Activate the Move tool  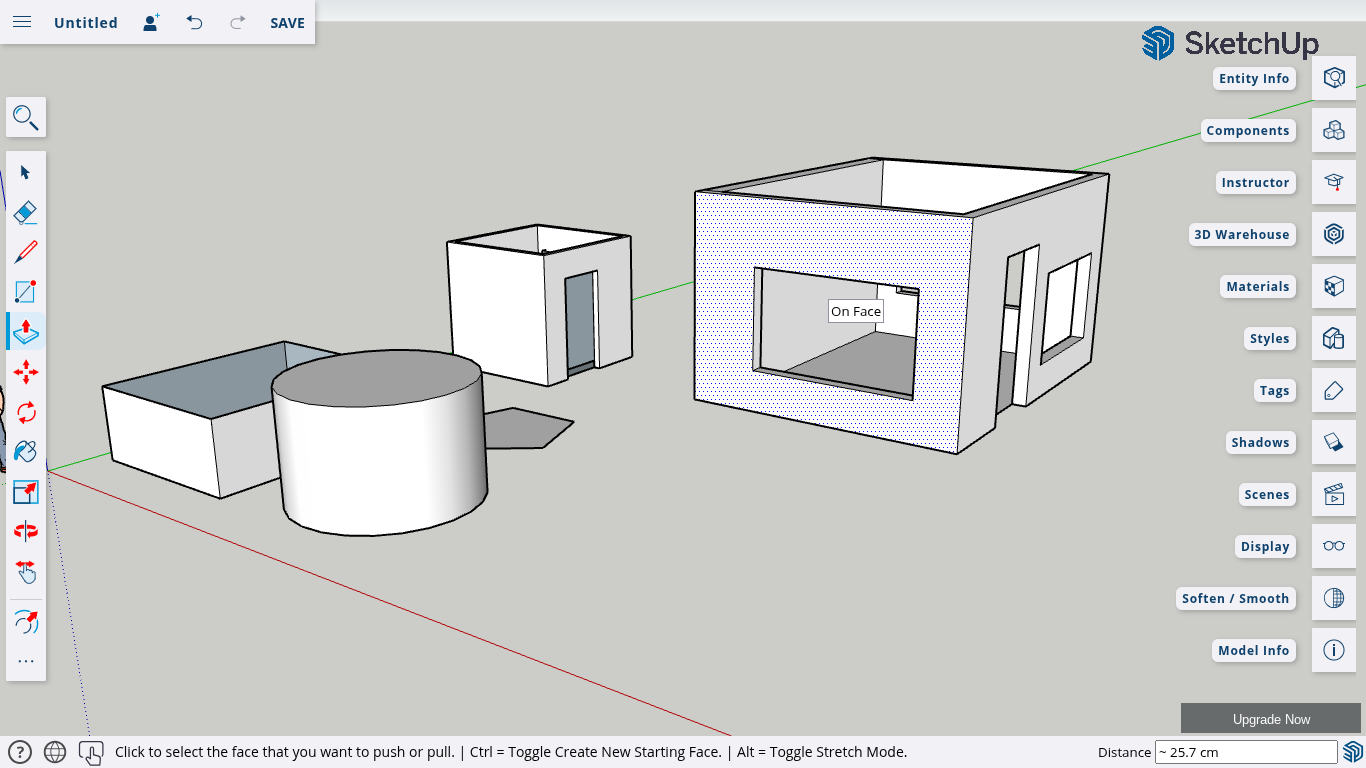[x=26, y=372]
